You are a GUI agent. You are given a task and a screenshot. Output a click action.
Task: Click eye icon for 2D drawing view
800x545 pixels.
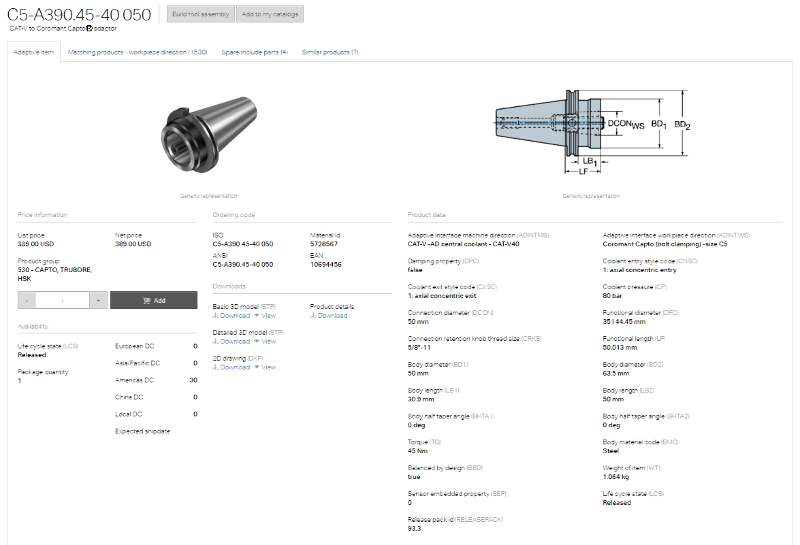(x=257, y=367)
